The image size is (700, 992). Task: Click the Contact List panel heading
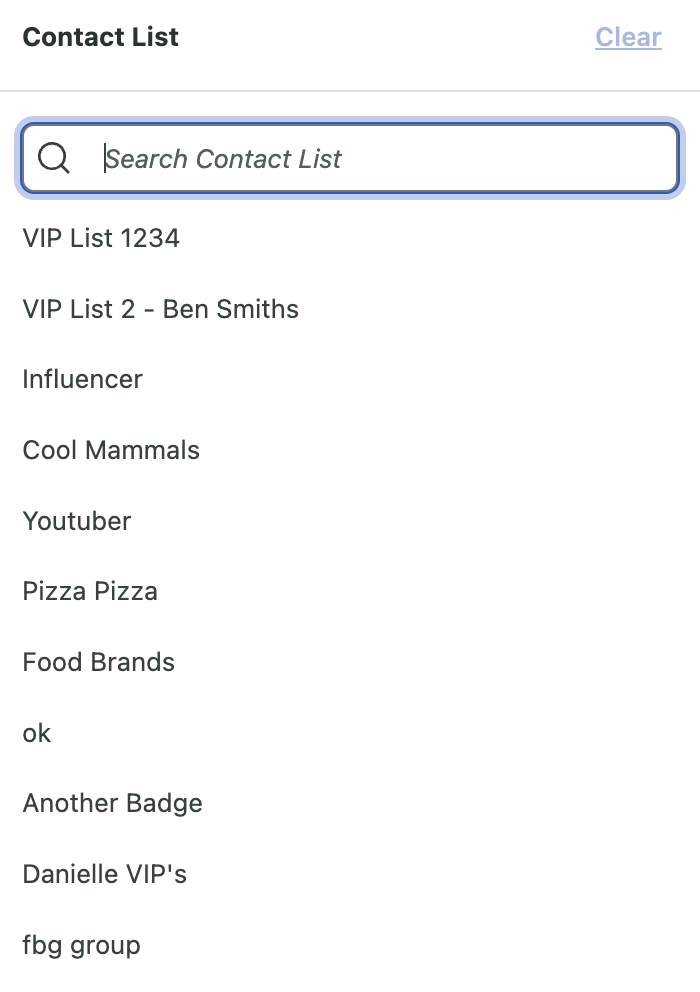click(101, 37)
